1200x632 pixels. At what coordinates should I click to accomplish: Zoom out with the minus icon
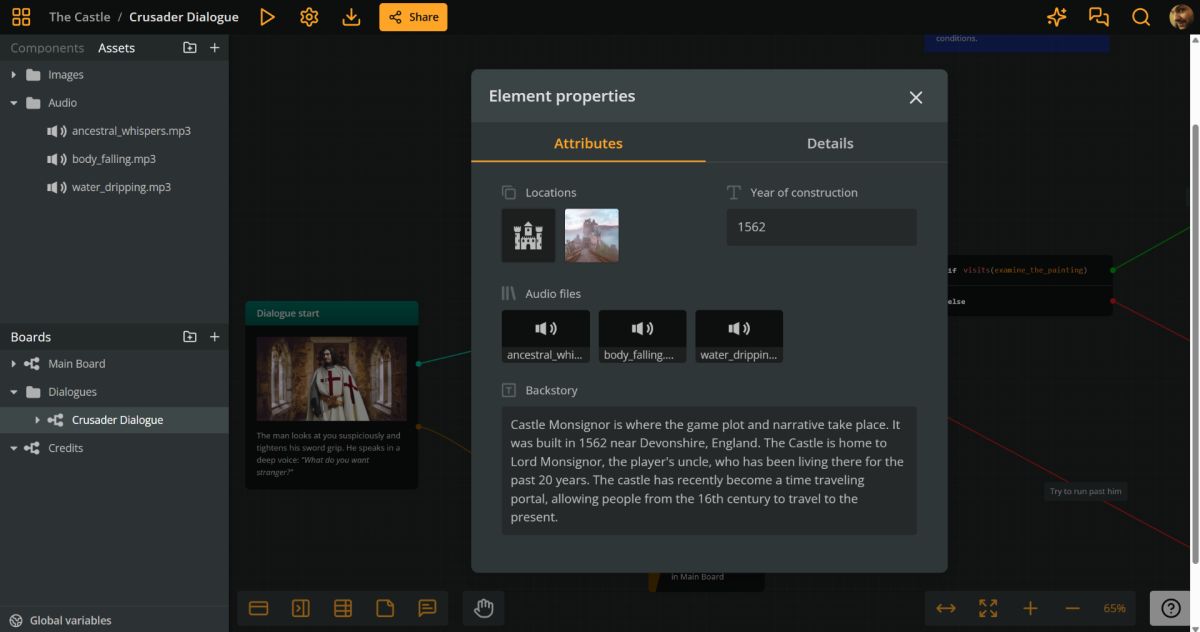point(1072,608)
